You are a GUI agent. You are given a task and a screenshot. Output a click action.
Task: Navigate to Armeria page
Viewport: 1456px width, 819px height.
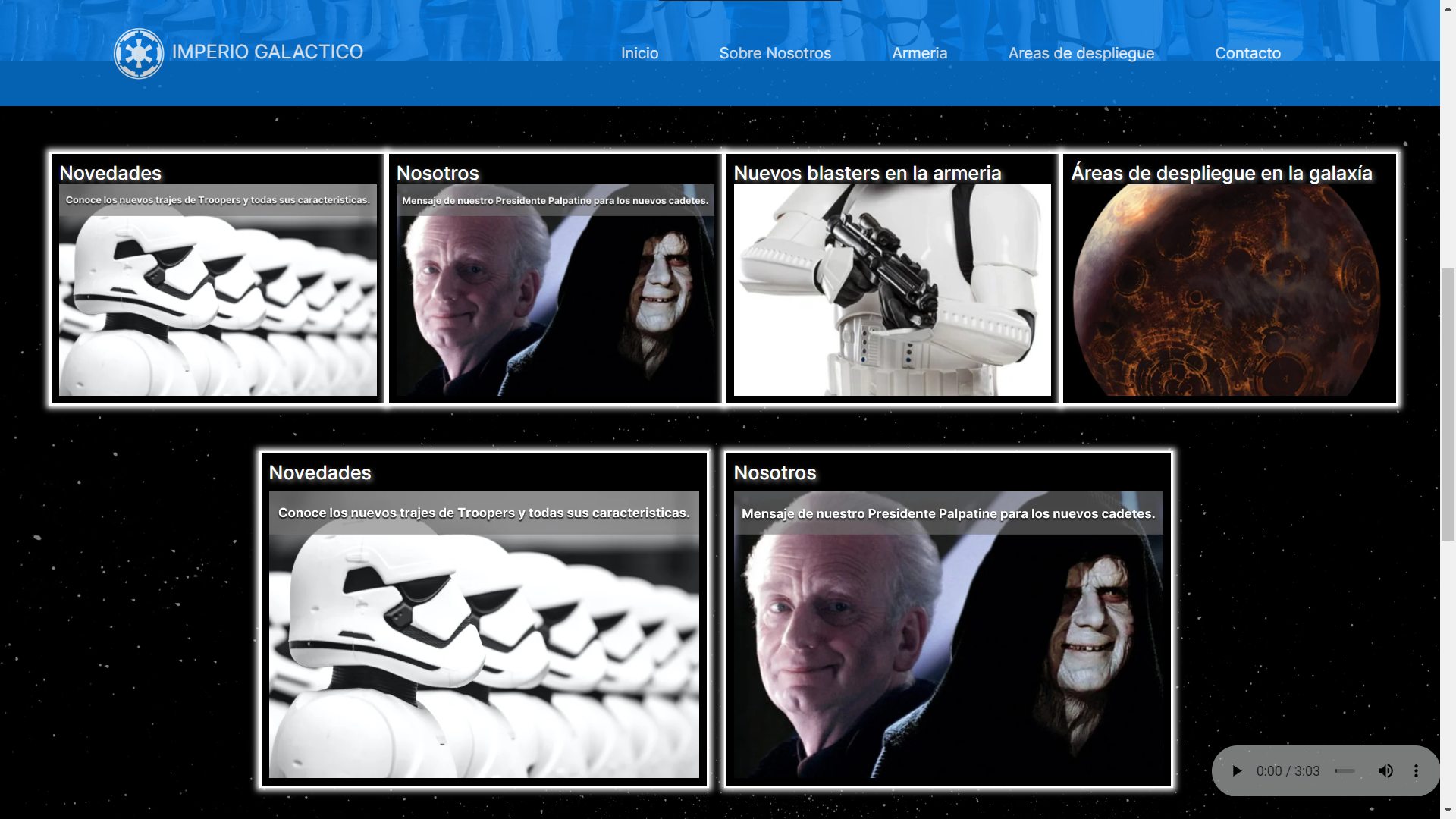[919, 53]
